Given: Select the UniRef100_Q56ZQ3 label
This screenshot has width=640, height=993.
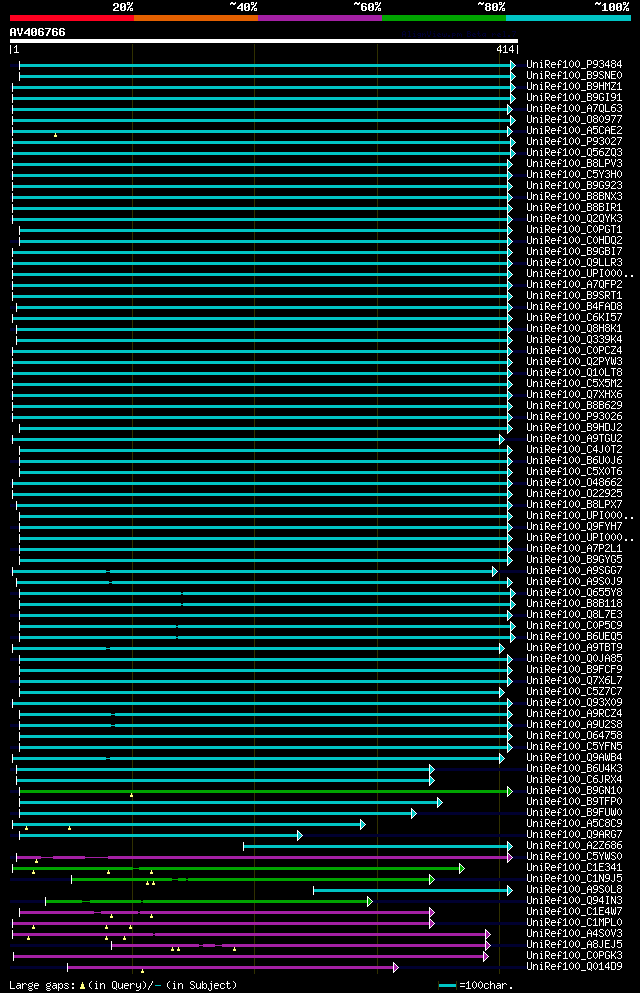Looking at the screenshot, I should pyautogui.click(x=574, y=153).
